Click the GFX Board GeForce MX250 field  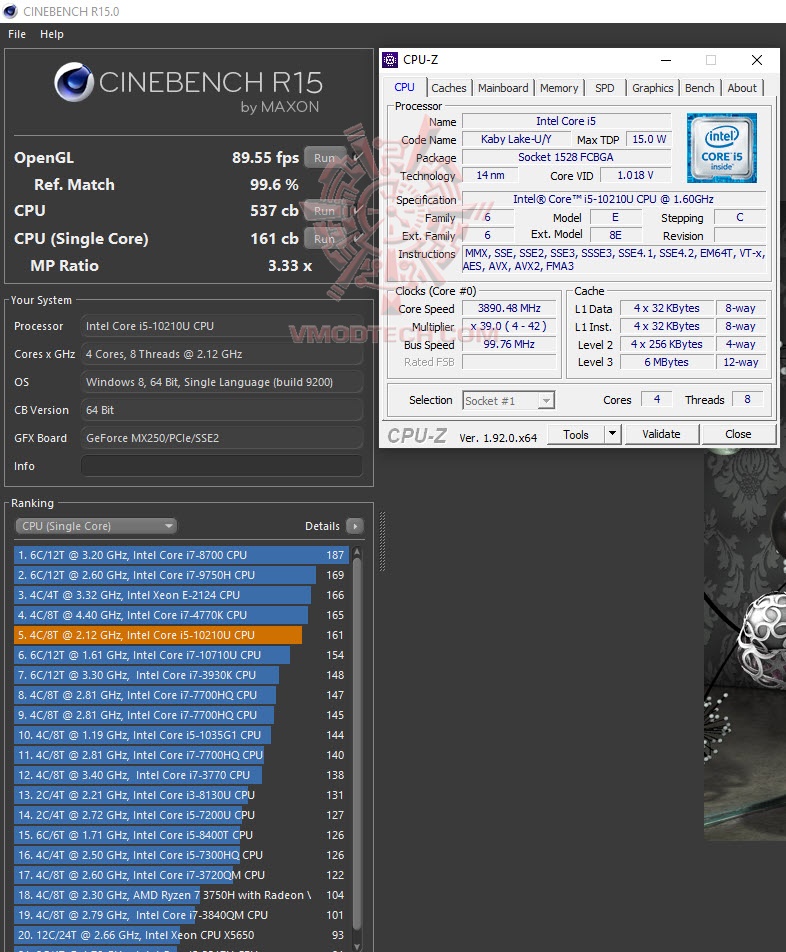point(222,438)
